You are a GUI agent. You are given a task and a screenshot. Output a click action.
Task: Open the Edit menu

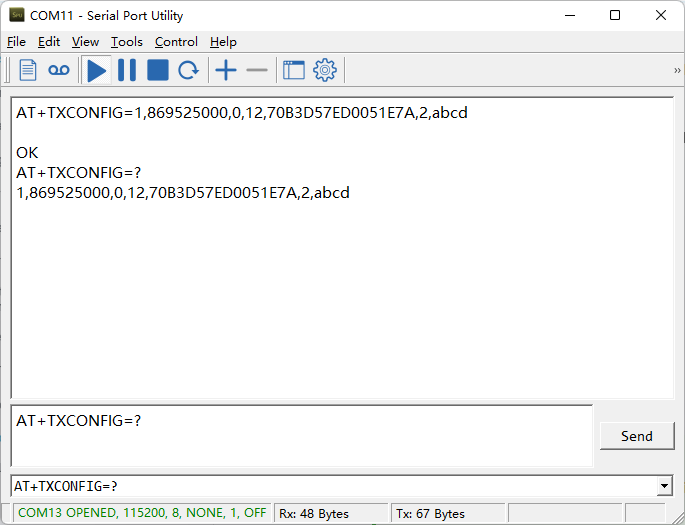[x=48, y=42]
